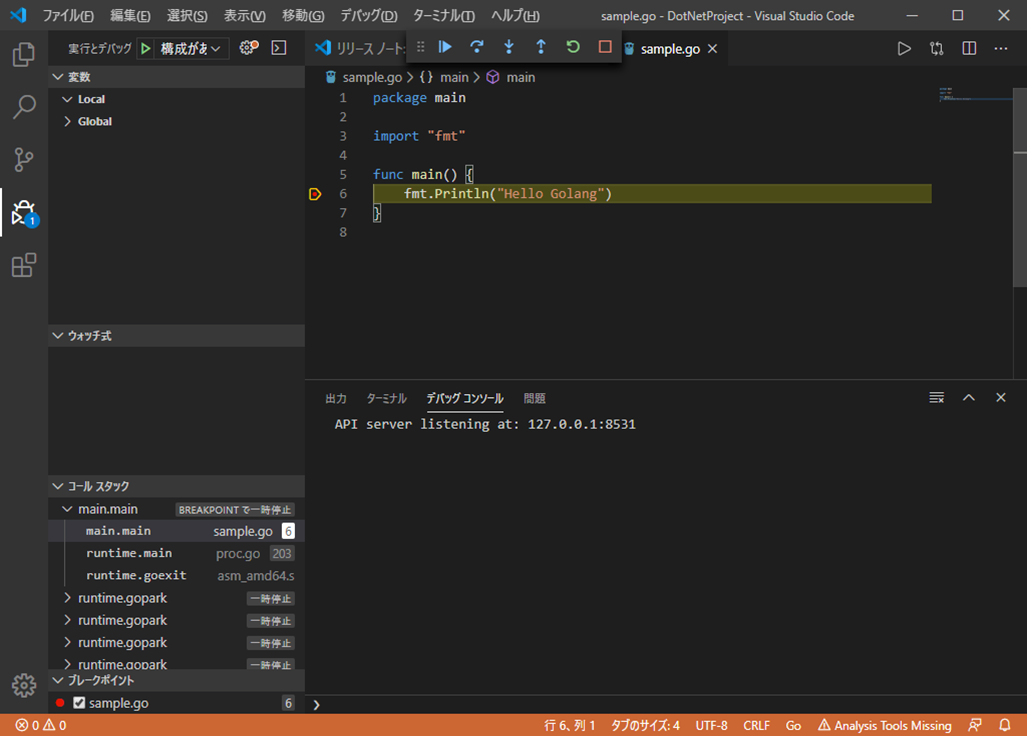Open the ファイル(F) menu
Screen dimensions: 1027x736
click(68, 16)
